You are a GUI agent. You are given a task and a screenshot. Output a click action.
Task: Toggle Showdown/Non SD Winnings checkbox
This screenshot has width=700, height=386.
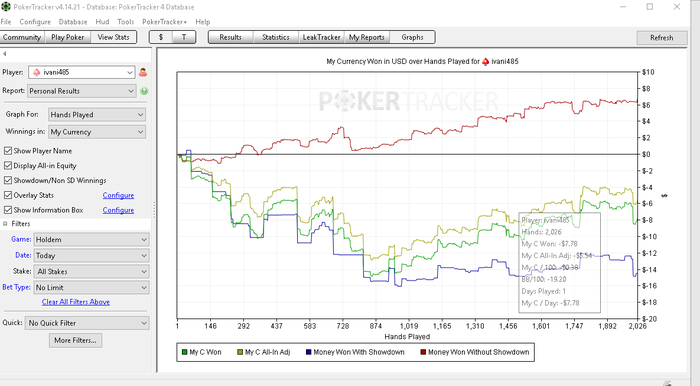8,180
